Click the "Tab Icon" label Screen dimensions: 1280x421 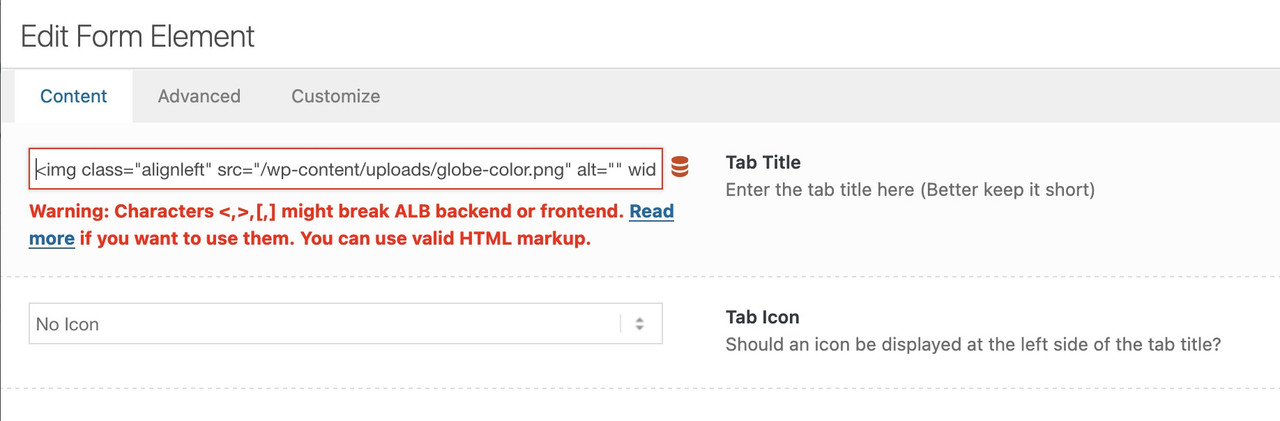point(762,317)
